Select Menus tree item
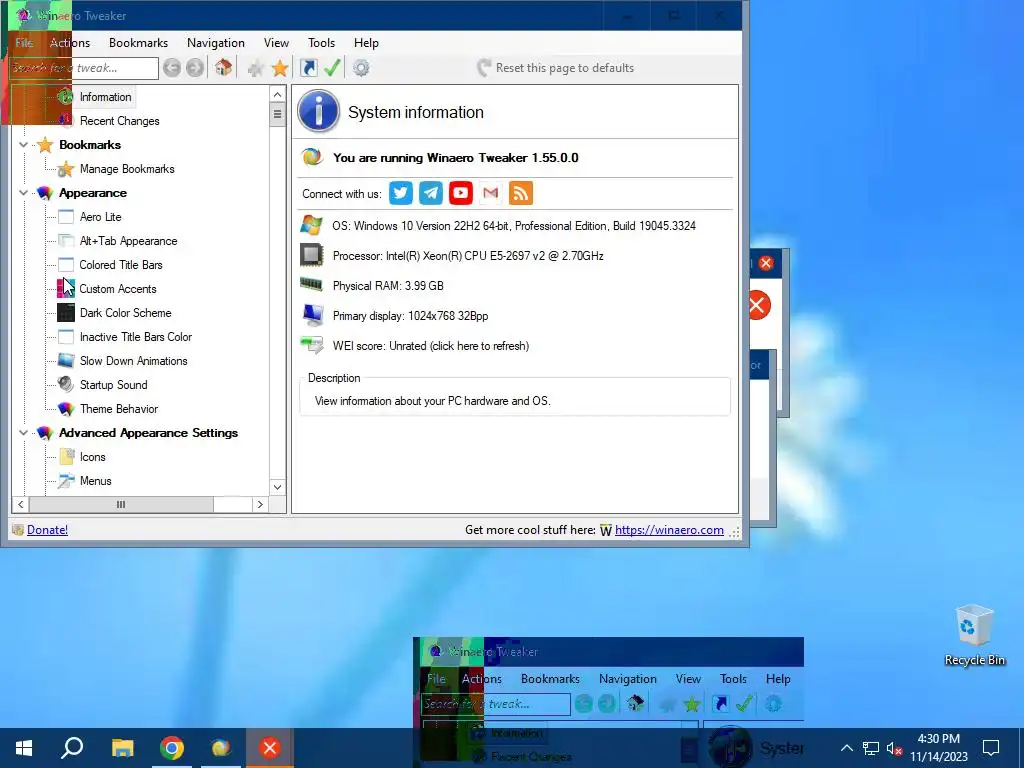 pos(95,481)
